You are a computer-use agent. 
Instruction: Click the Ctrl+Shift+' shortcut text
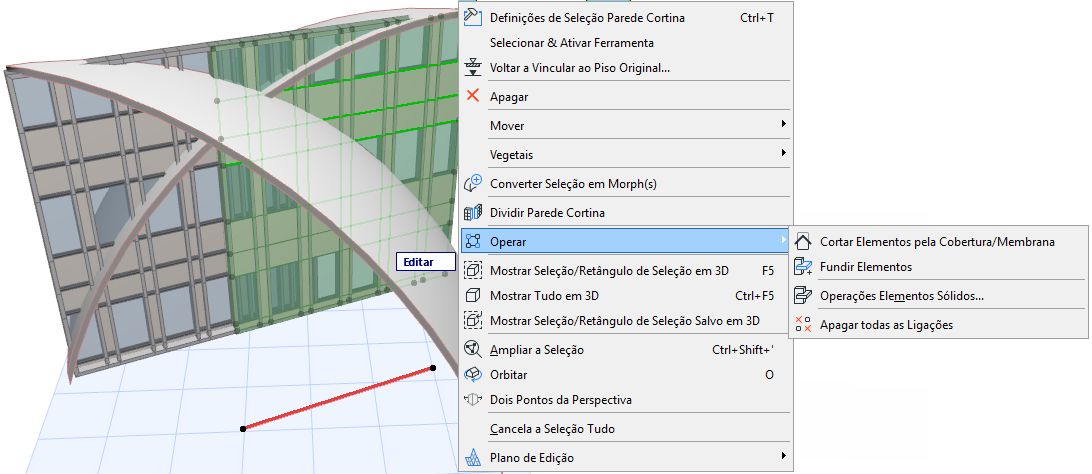coord(742,349)
